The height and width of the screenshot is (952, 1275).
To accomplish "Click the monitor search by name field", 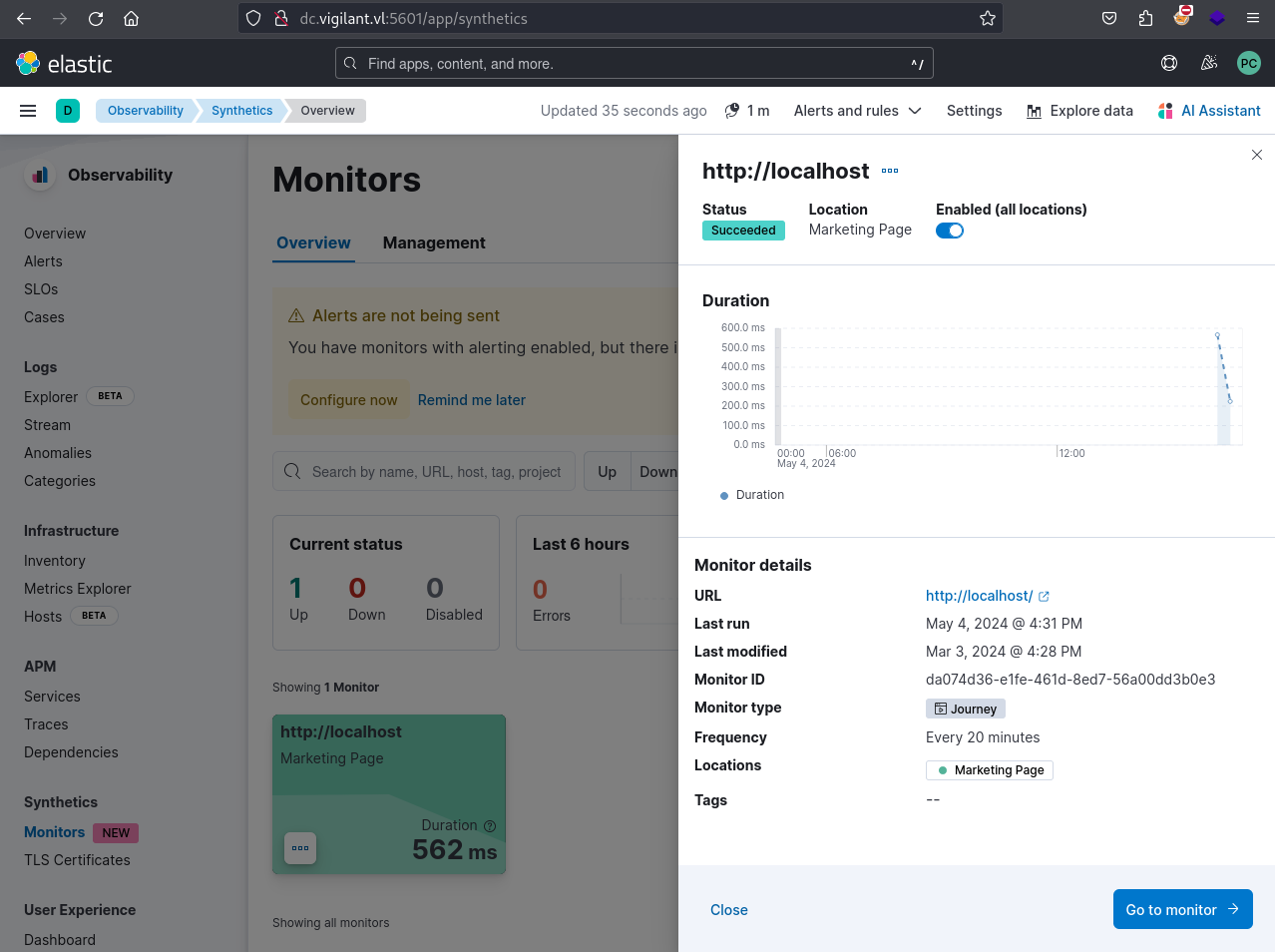I will (424, 471).
